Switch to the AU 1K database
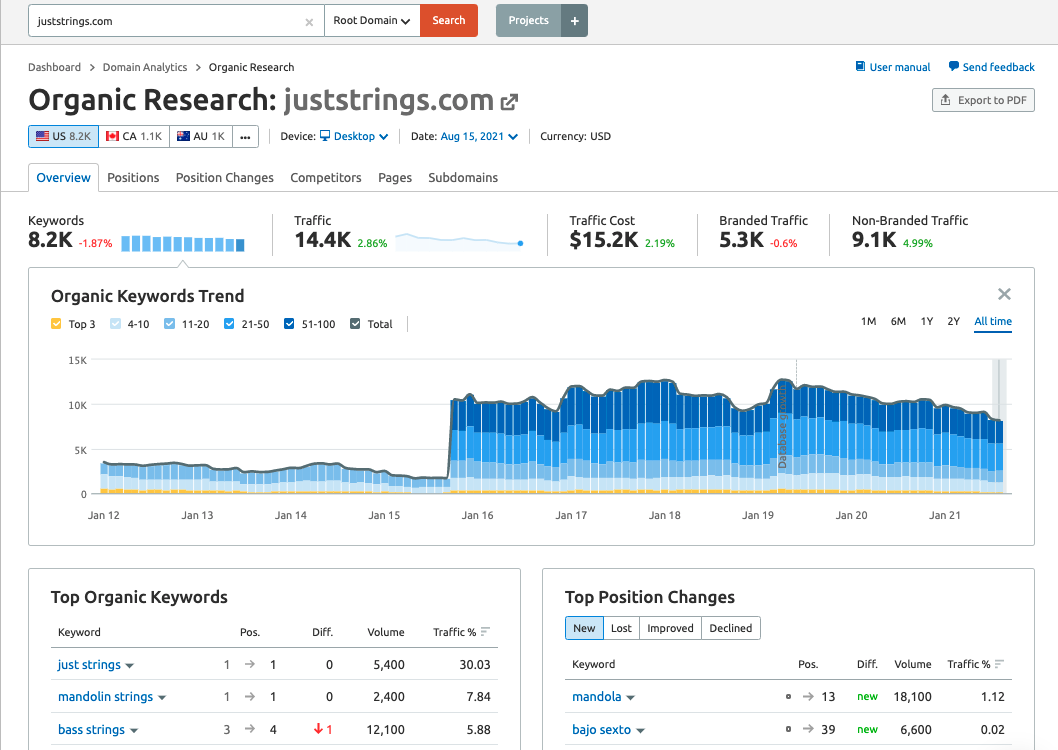 click(201, 136)
